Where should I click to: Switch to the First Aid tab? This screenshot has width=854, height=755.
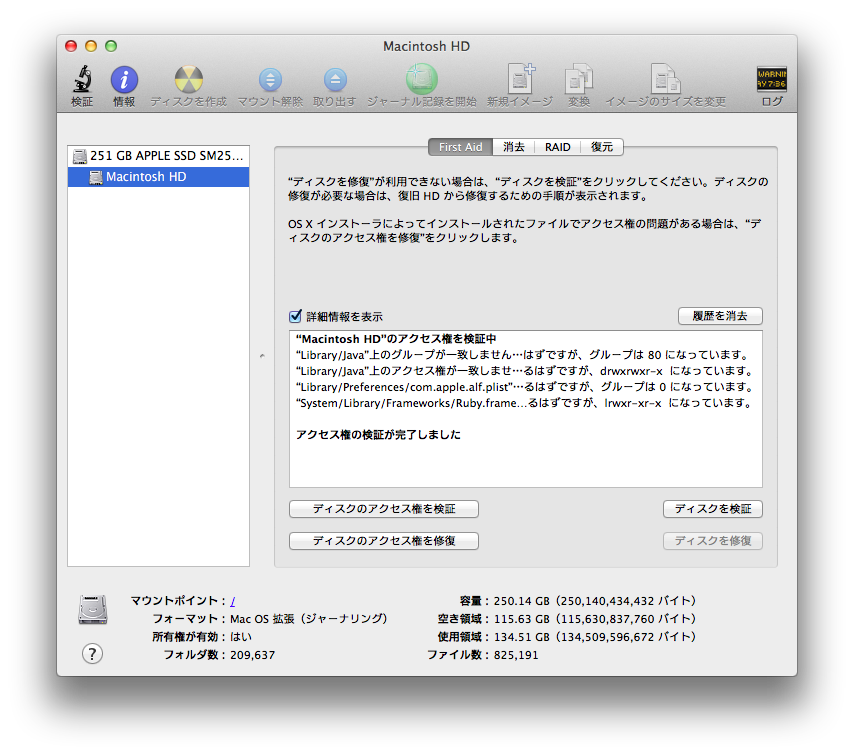click(461, 147)
